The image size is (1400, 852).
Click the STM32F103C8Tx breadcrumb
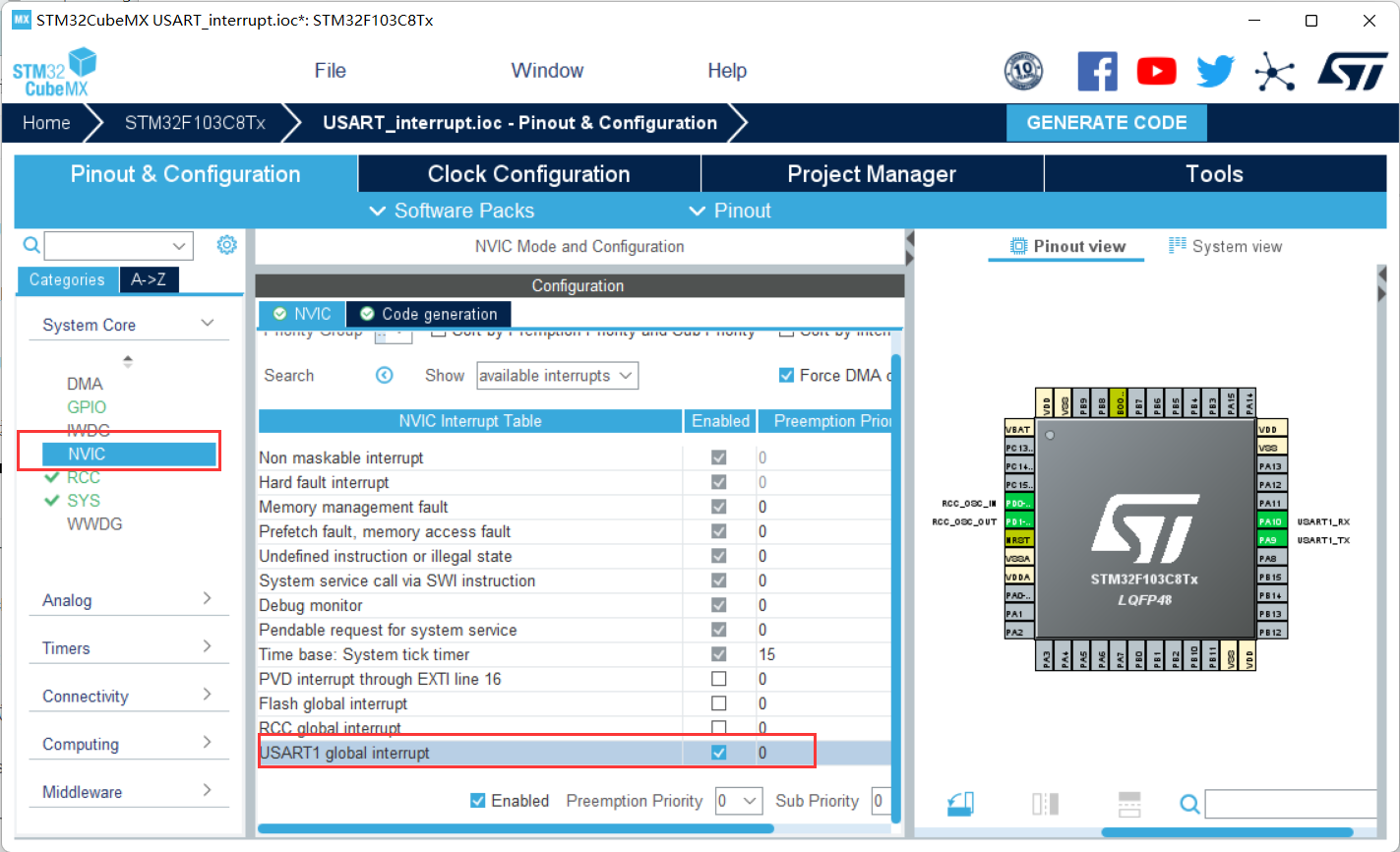tap(195, 123)
